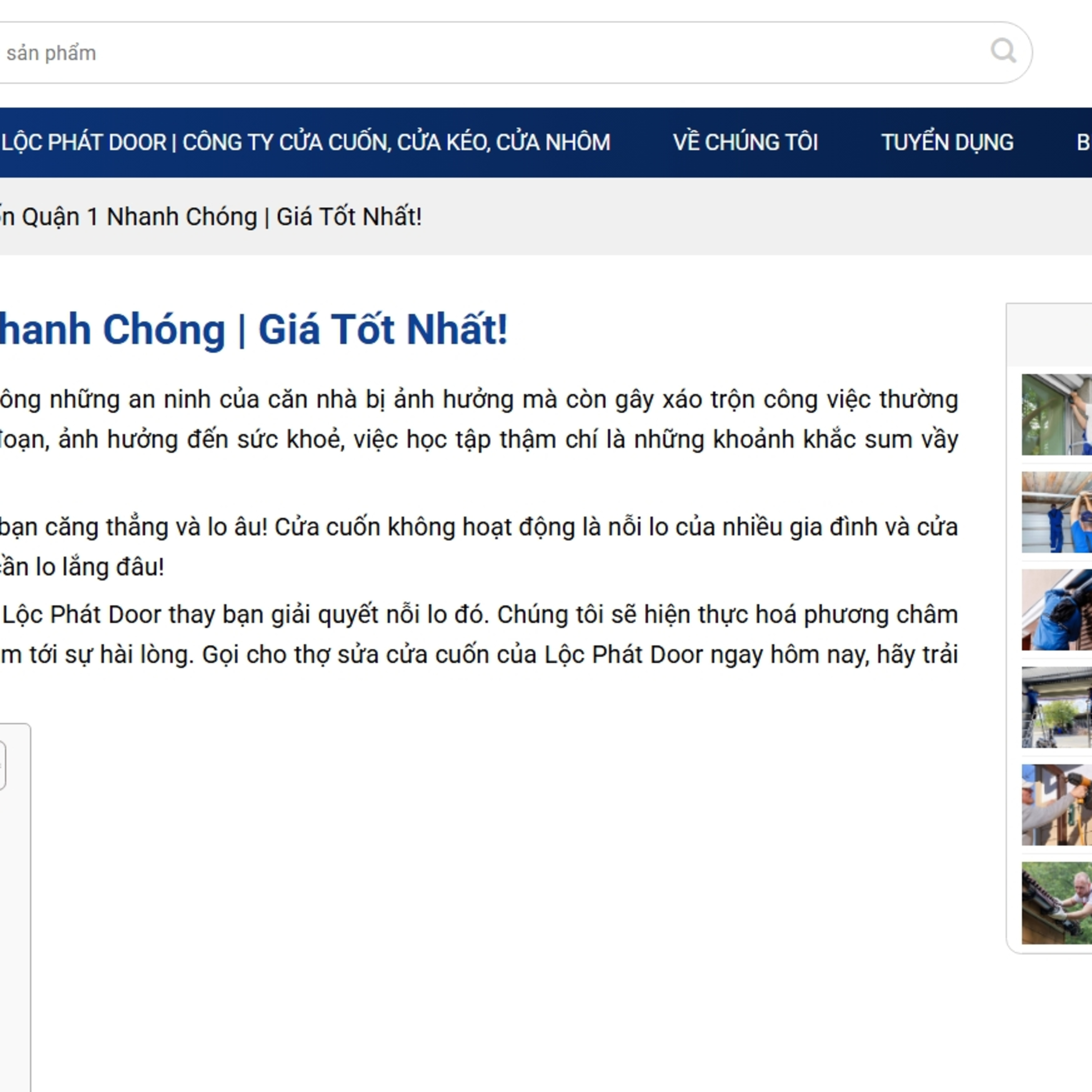Click the text line "bạn căng thẳng và lo âu!"
This screenshot has height=1092, width=1092.
pos(479,527)
